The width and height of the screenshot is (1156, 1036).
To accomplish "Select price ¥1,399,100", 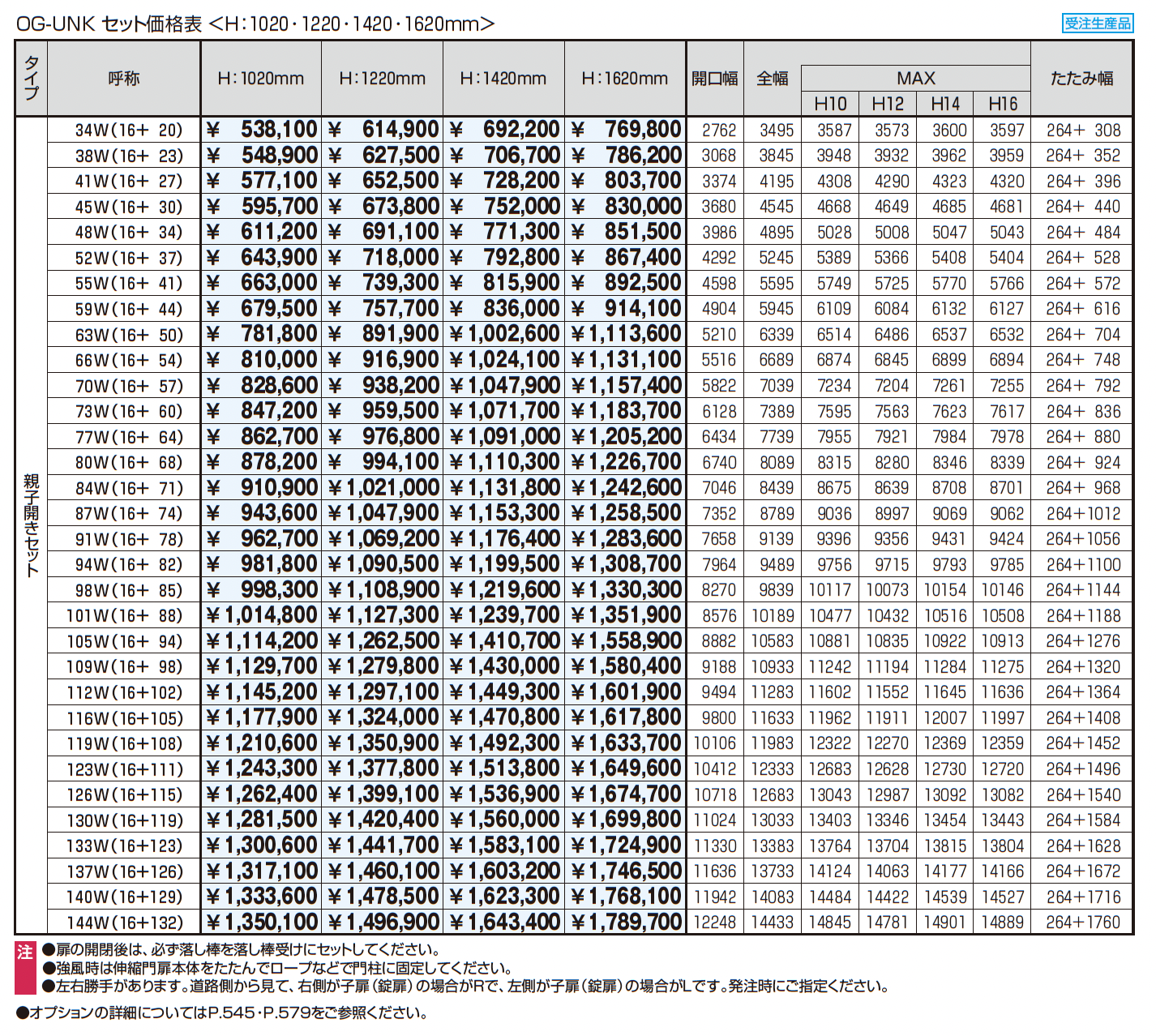I will point(383,794).
